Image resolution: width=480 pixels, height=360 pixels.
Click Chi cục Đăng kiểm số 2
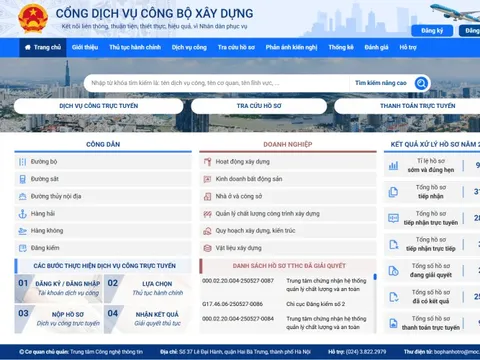[x=315, y=304]
